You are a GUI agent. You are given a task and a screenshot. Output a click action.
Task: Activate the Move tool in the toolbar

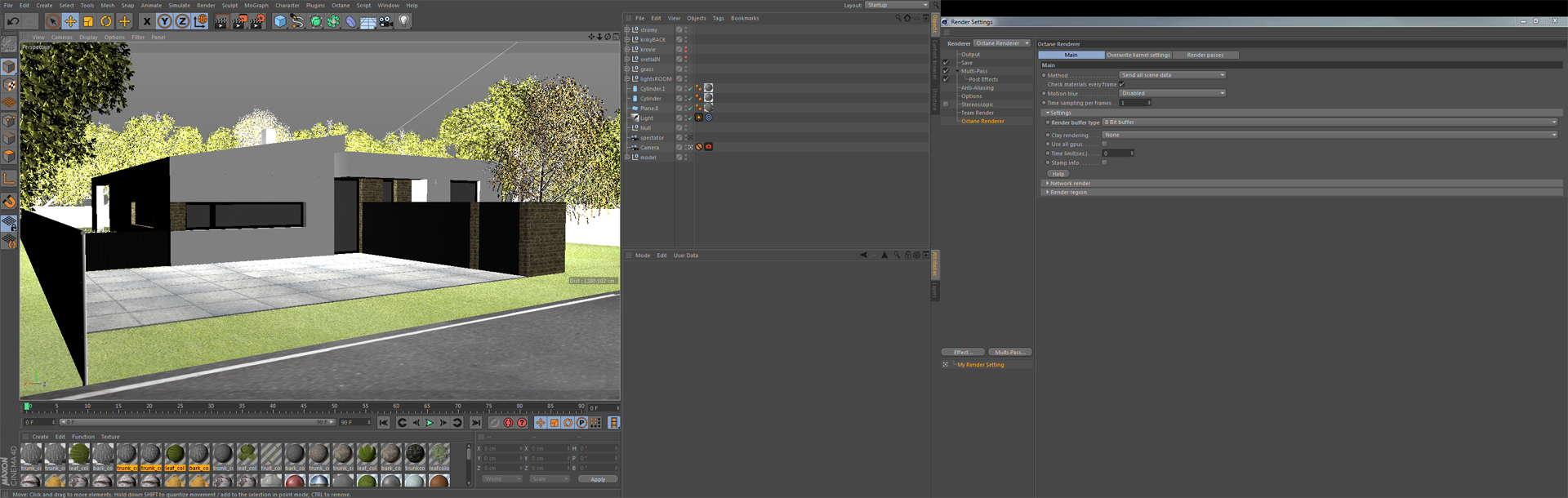tap(70, 21)
